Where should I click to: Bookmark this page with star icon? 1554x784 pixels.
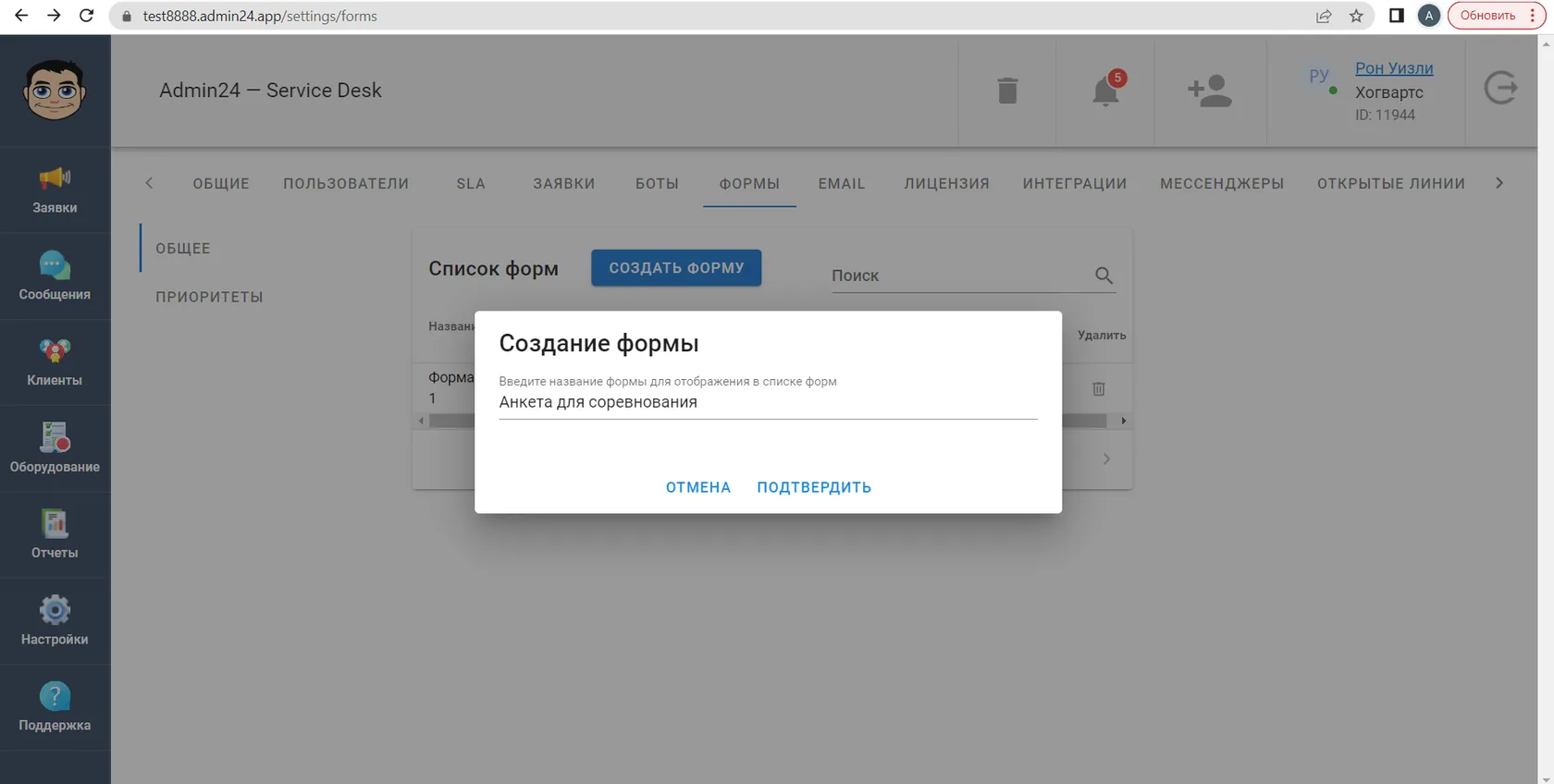pyautogui.click(x=1356, y=16)
